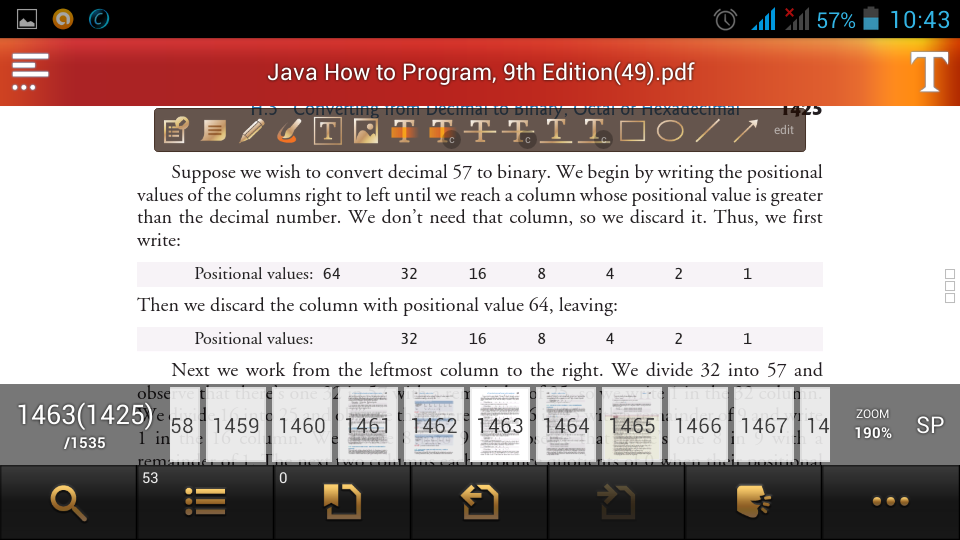Tap the alarm clock status icon
Viewport: 960px width, 540px height.
click(x=726, y=20)
